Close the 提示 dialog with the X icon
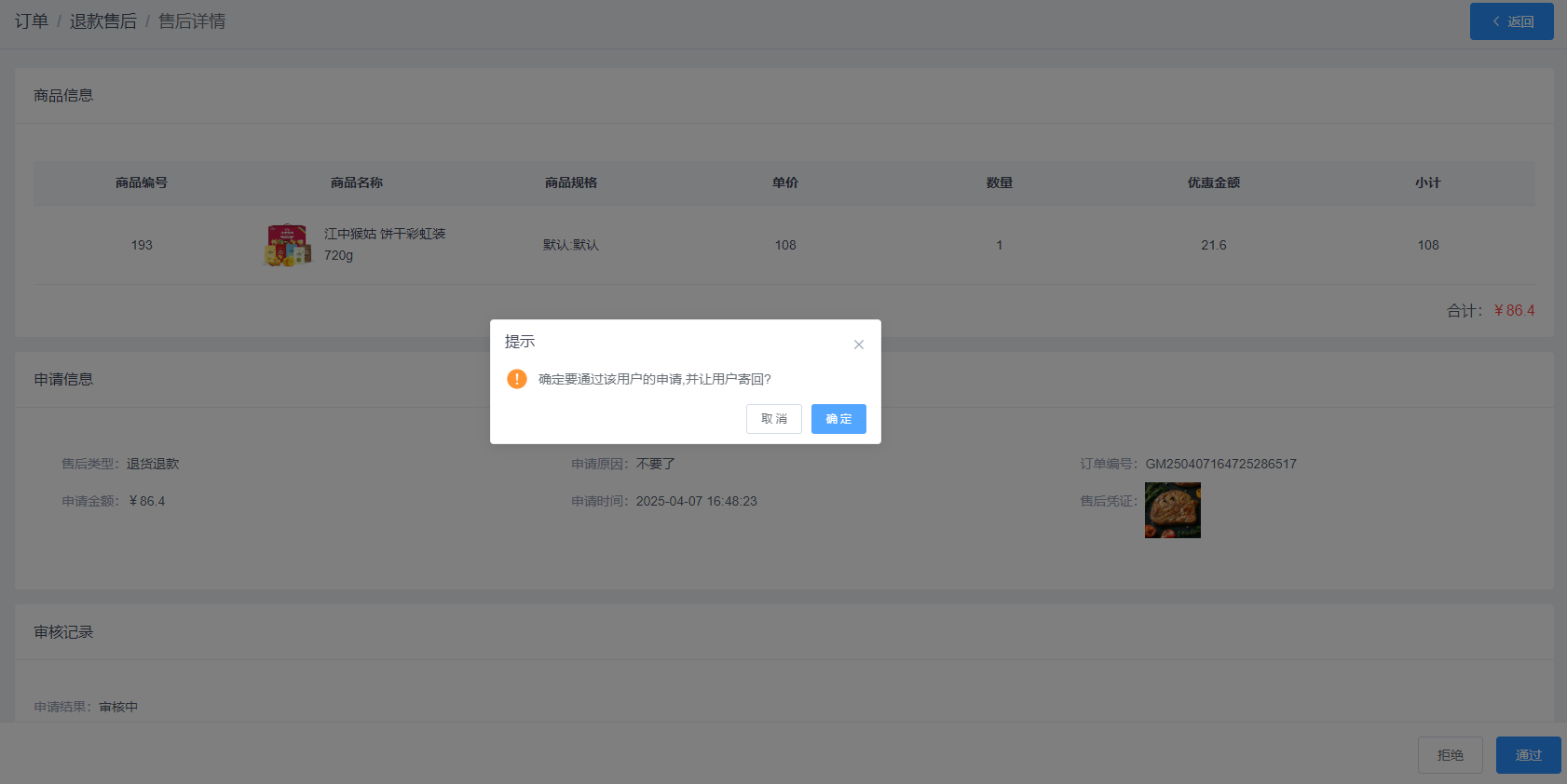This screenshot has height=784, width=1567. (858, 345)
